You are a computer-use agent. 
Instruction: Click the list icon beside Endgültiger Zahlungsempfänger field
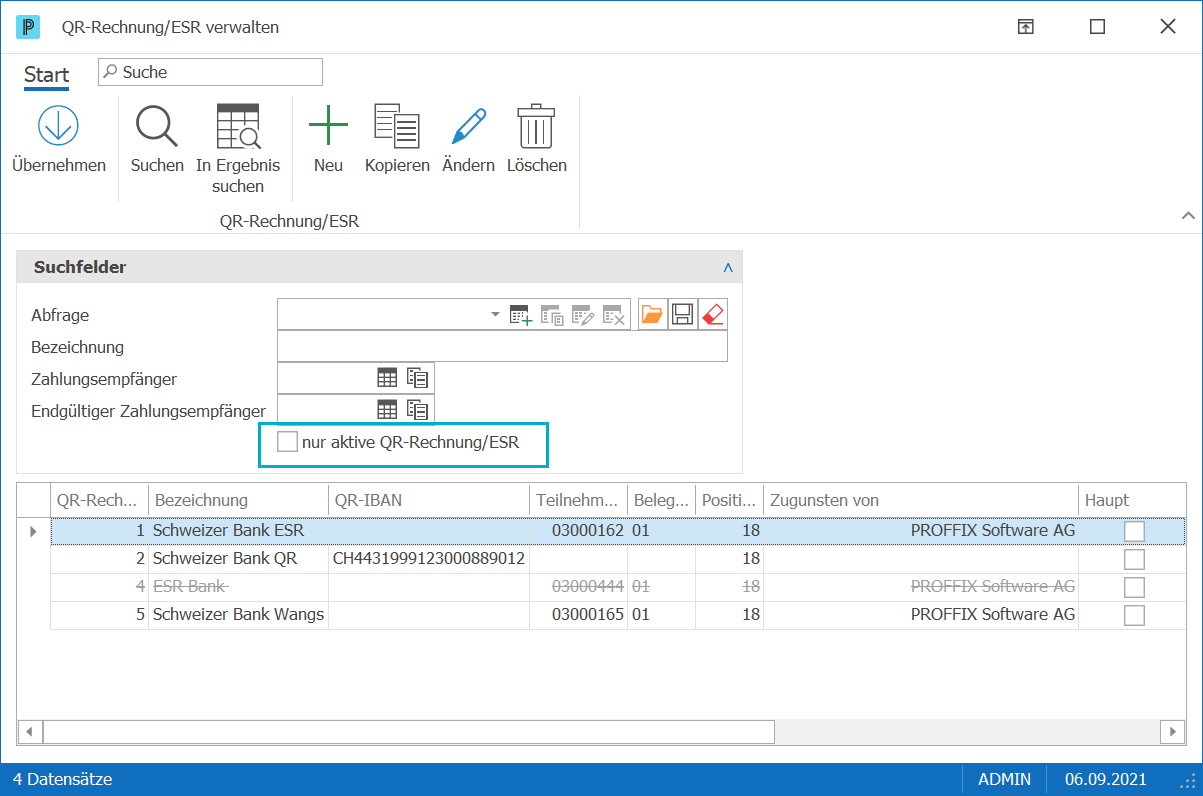point(417,409)
